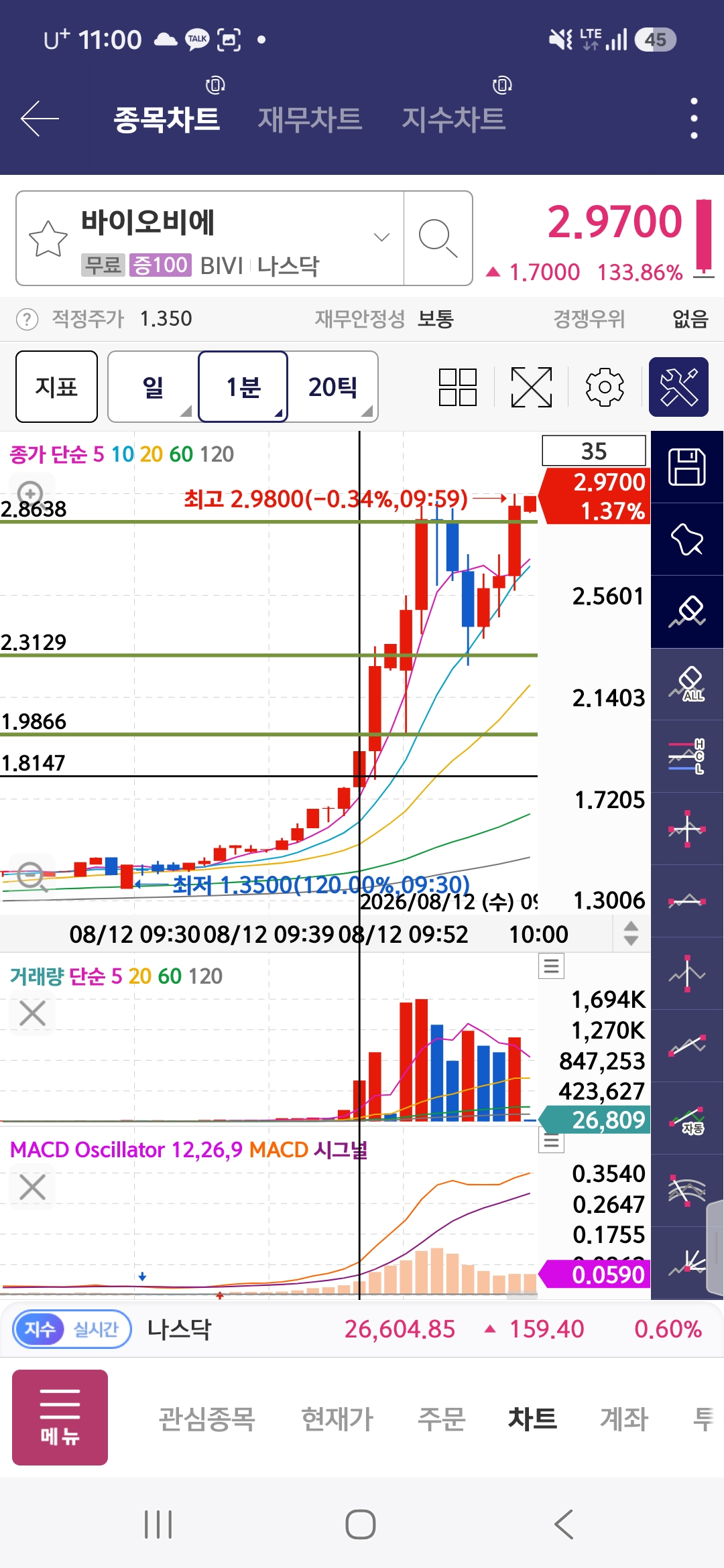This screenshot has height=1568, width=724.
Task: Close the MACD Oscillator panel
Action: 32,1187
